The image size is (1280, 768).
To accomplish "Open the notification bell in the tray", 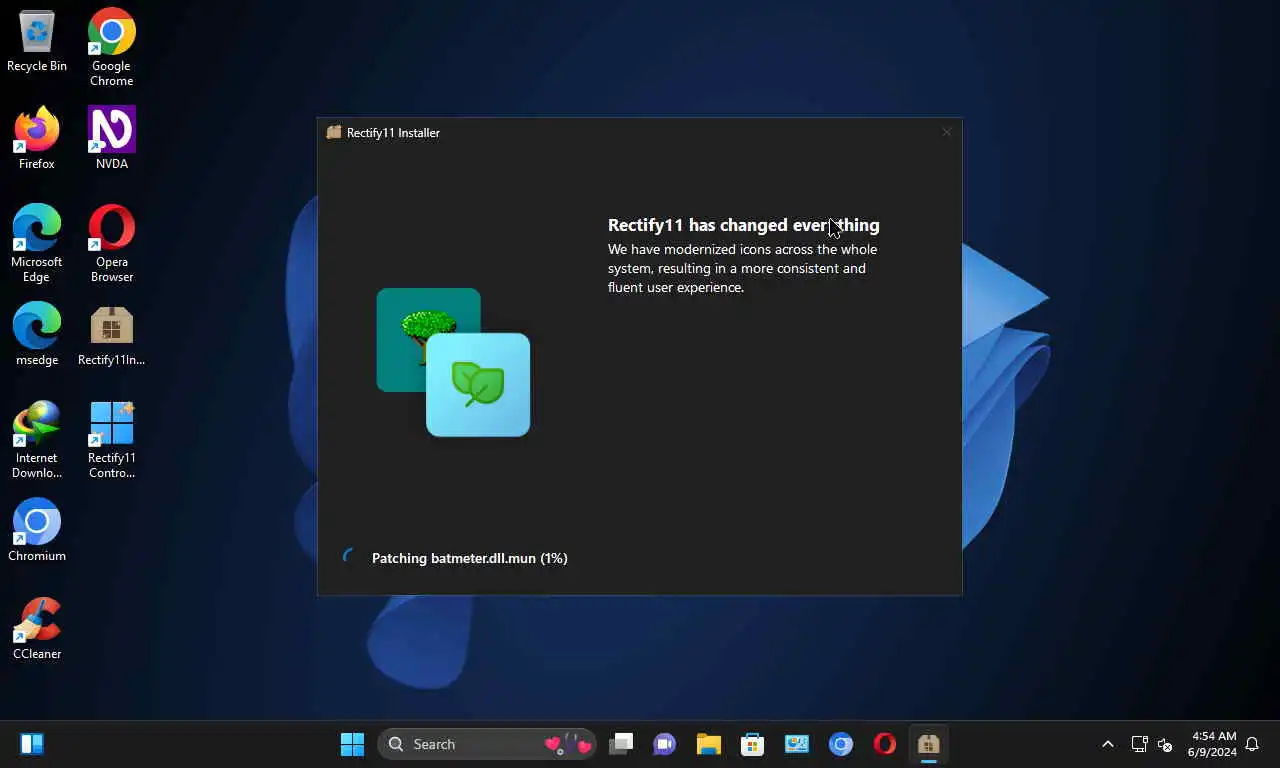I will (1252, 744).
